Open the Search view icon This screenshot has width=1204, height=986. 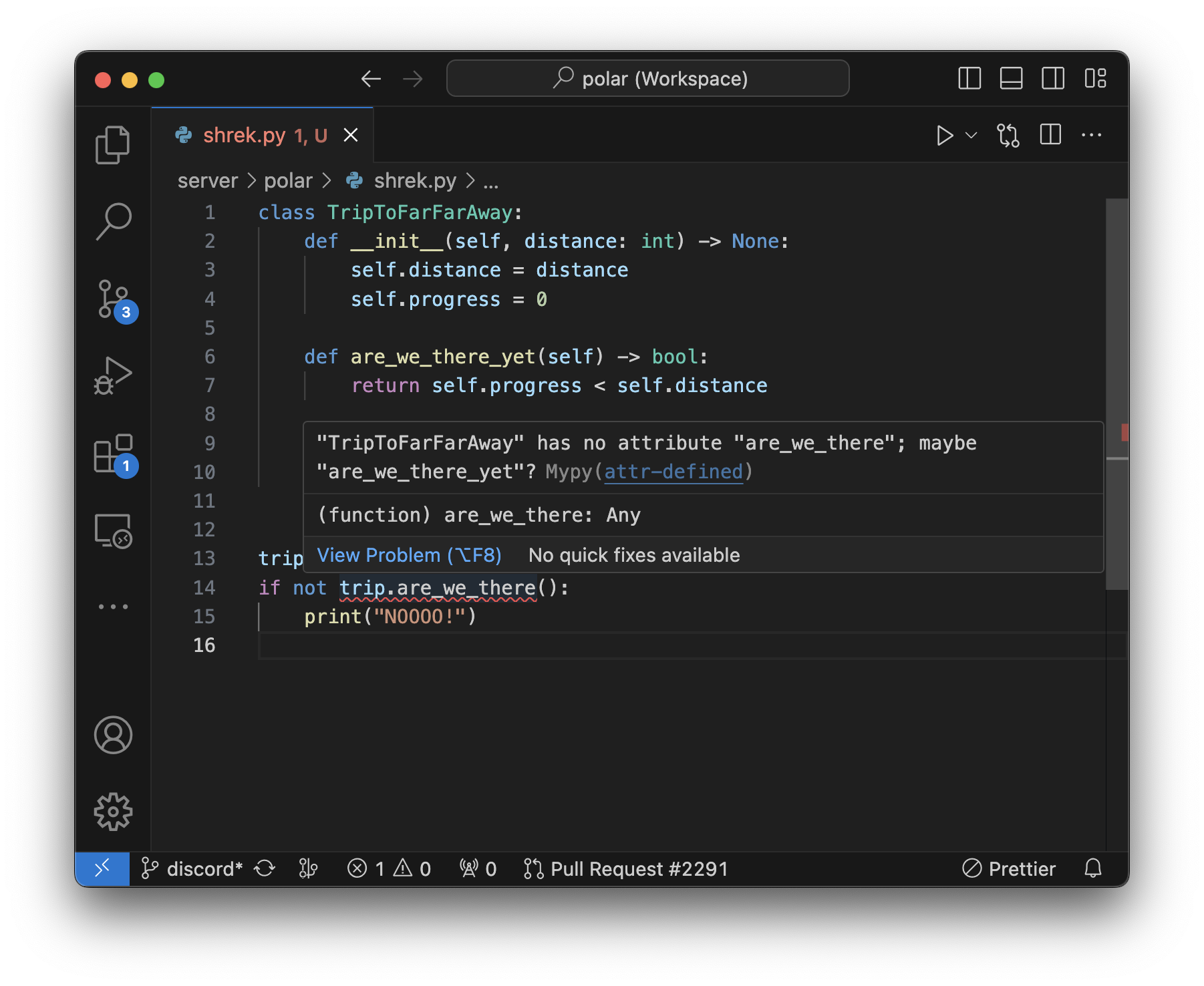pos(113,221)
